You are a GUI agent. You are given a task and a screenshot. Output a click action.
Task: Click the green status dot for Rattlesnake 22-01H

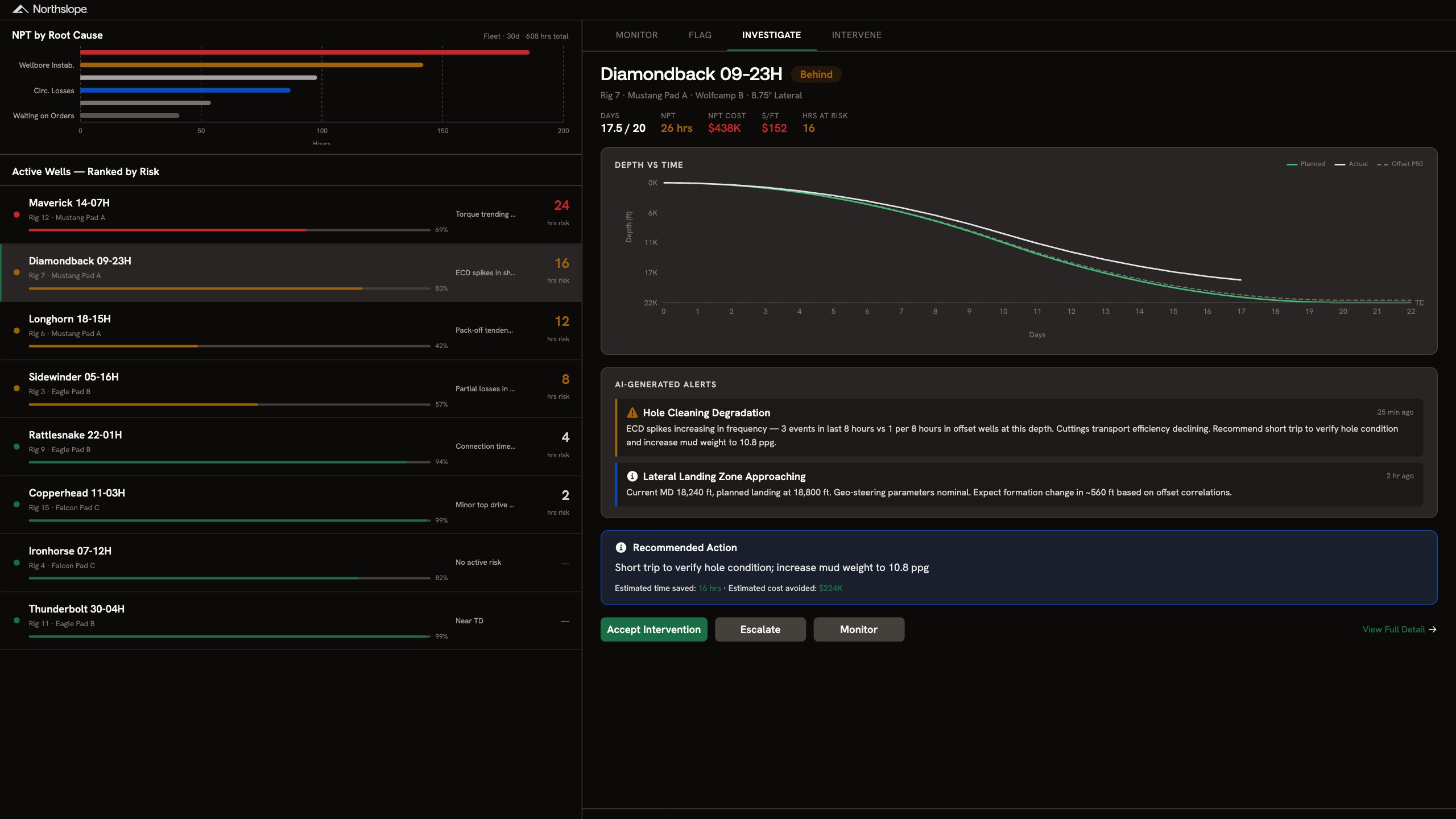pos(16,447)
